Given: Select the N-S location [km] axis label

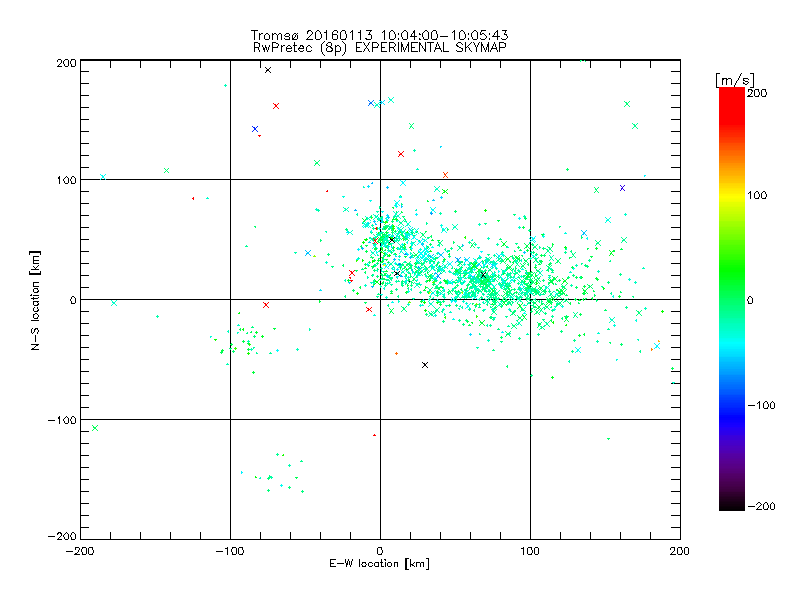Looking at the screenshot, I should [x=35, y=300].
